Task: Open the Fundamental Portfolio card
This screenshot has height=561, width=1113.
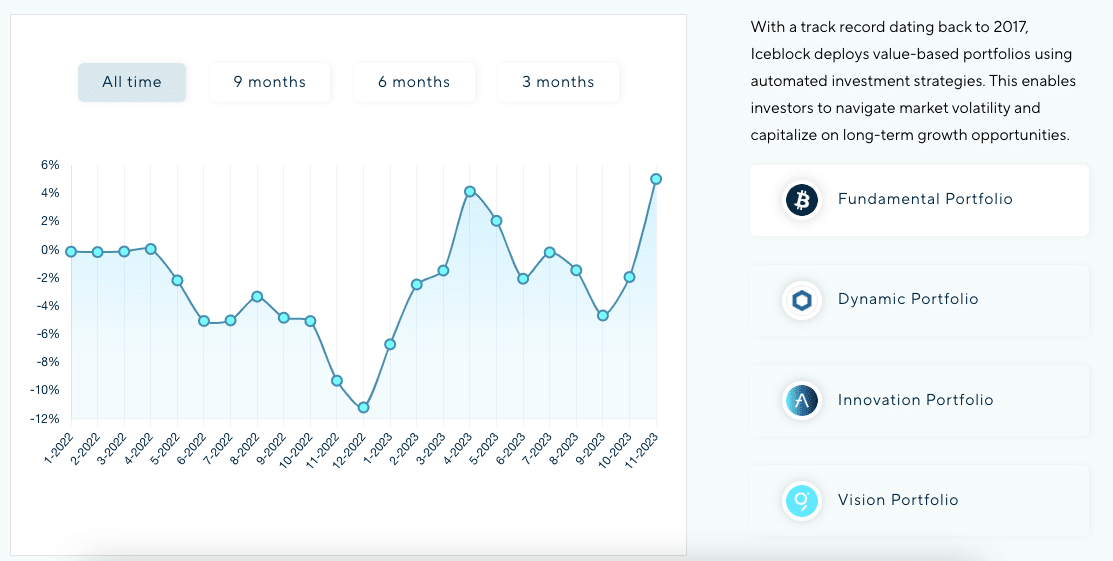Action: (925, 200)
